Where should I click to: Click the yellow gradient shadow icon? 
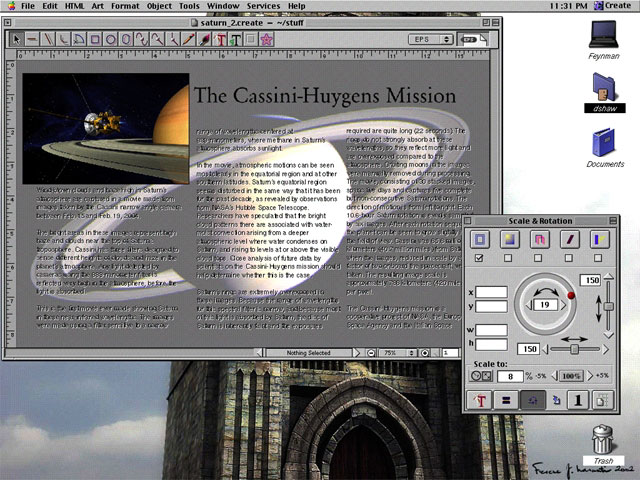point(509,240)
